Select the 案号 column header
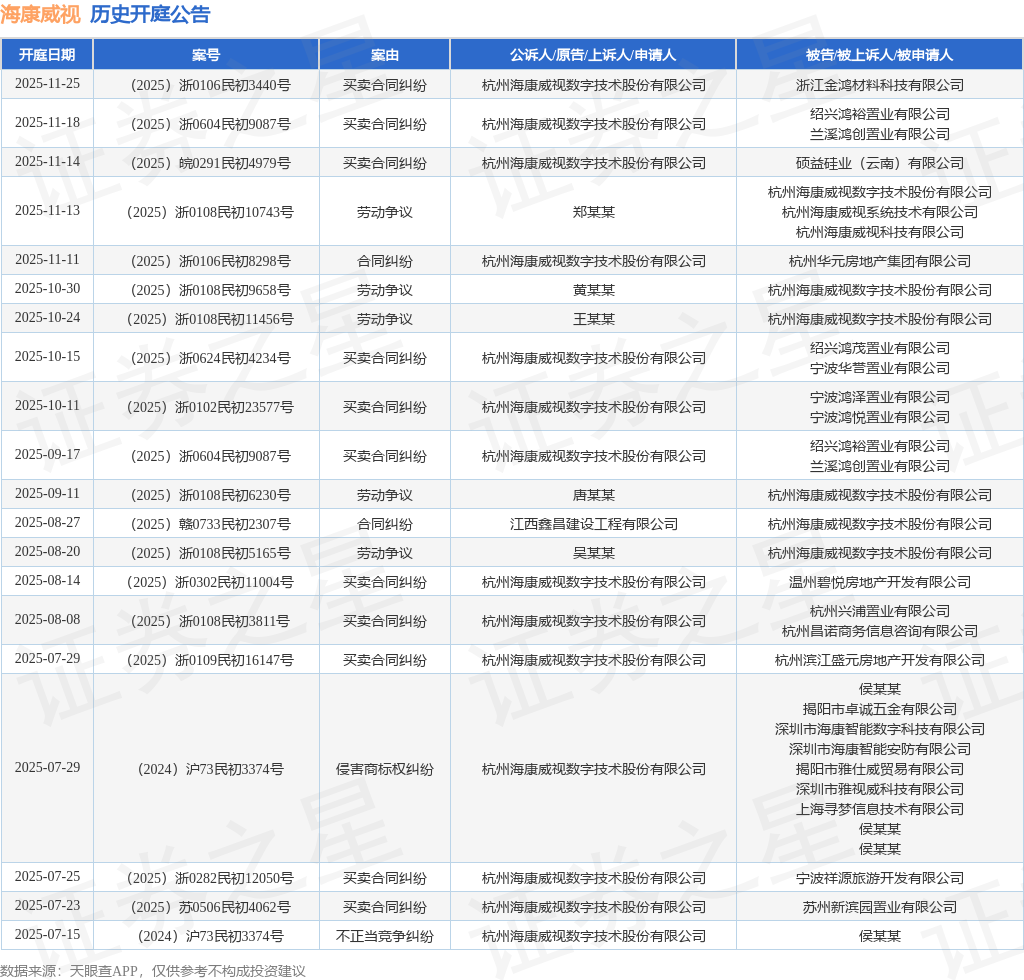The height and width of the screenshot is (980, 1024). click(x=206, y=54)
